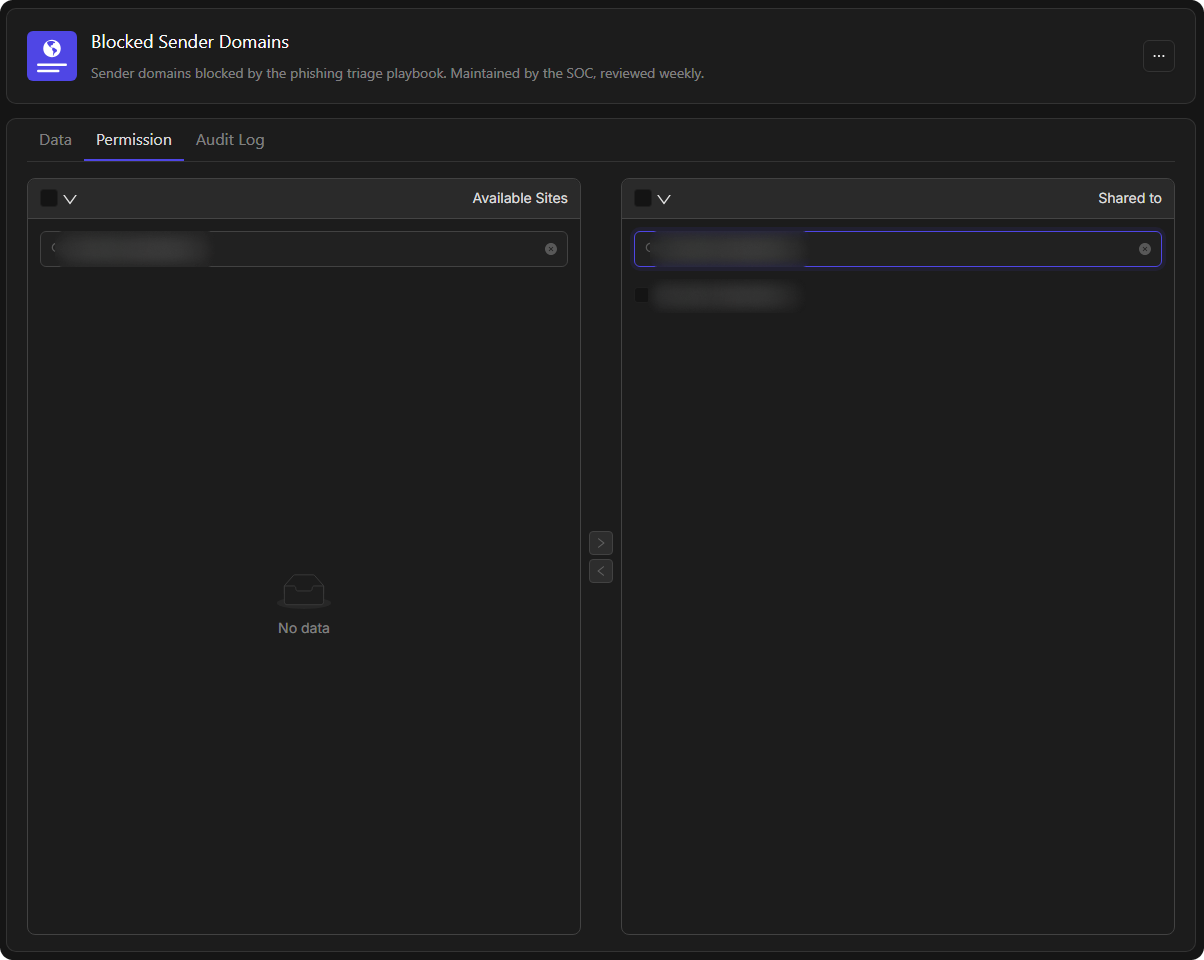Clear the Shared to search field
The image size is (1204, 960).
(1145, 249)
